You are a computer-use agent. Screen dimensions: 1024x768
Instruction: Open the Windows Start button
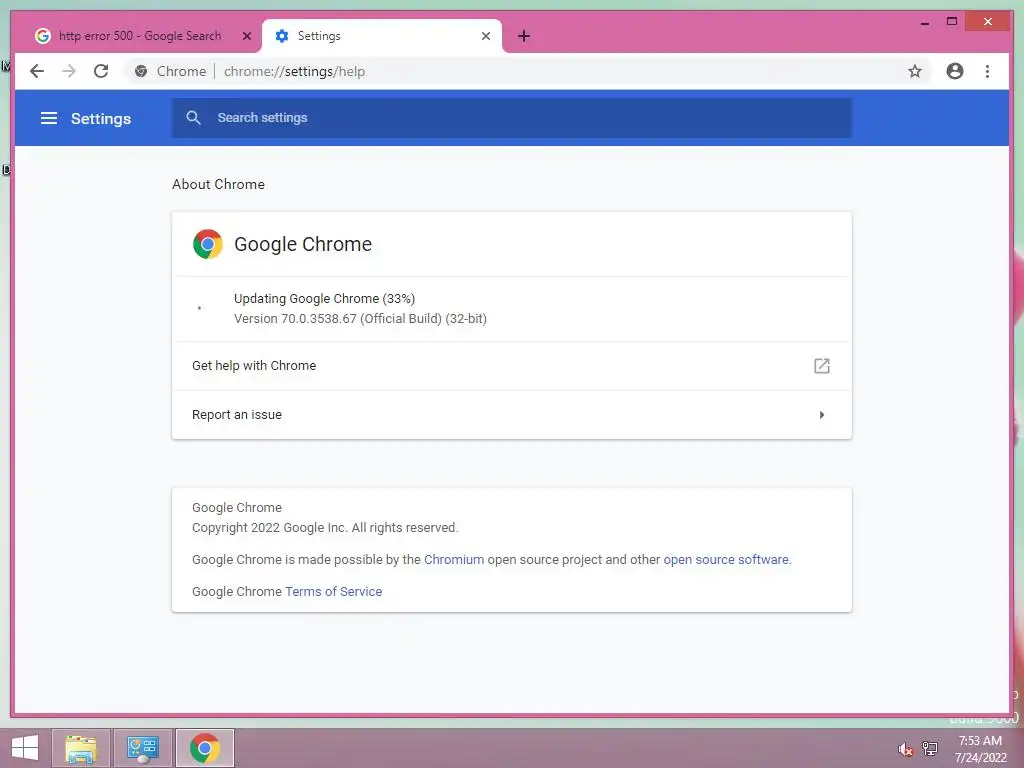tap(25, 748)
